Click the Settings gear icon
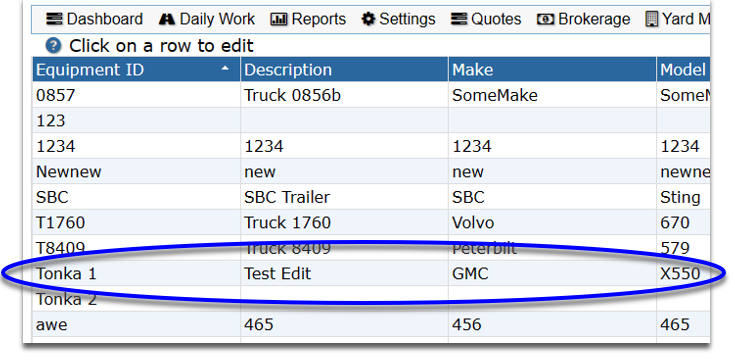Image resolution: width=735 pixels, height=361 pixels. pyautogui.click(x=369, y=19)
